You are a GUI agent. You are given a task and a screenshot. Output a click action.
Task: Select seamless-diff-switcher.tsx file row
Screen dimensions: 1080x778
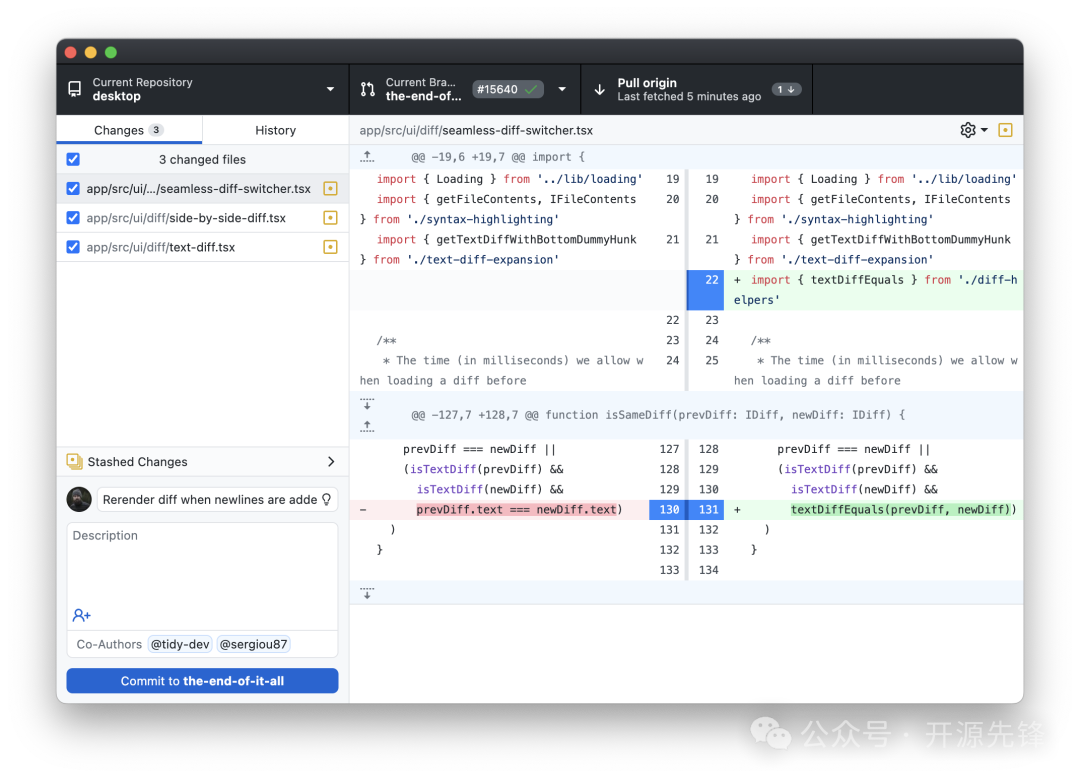(x=202, y=189)
